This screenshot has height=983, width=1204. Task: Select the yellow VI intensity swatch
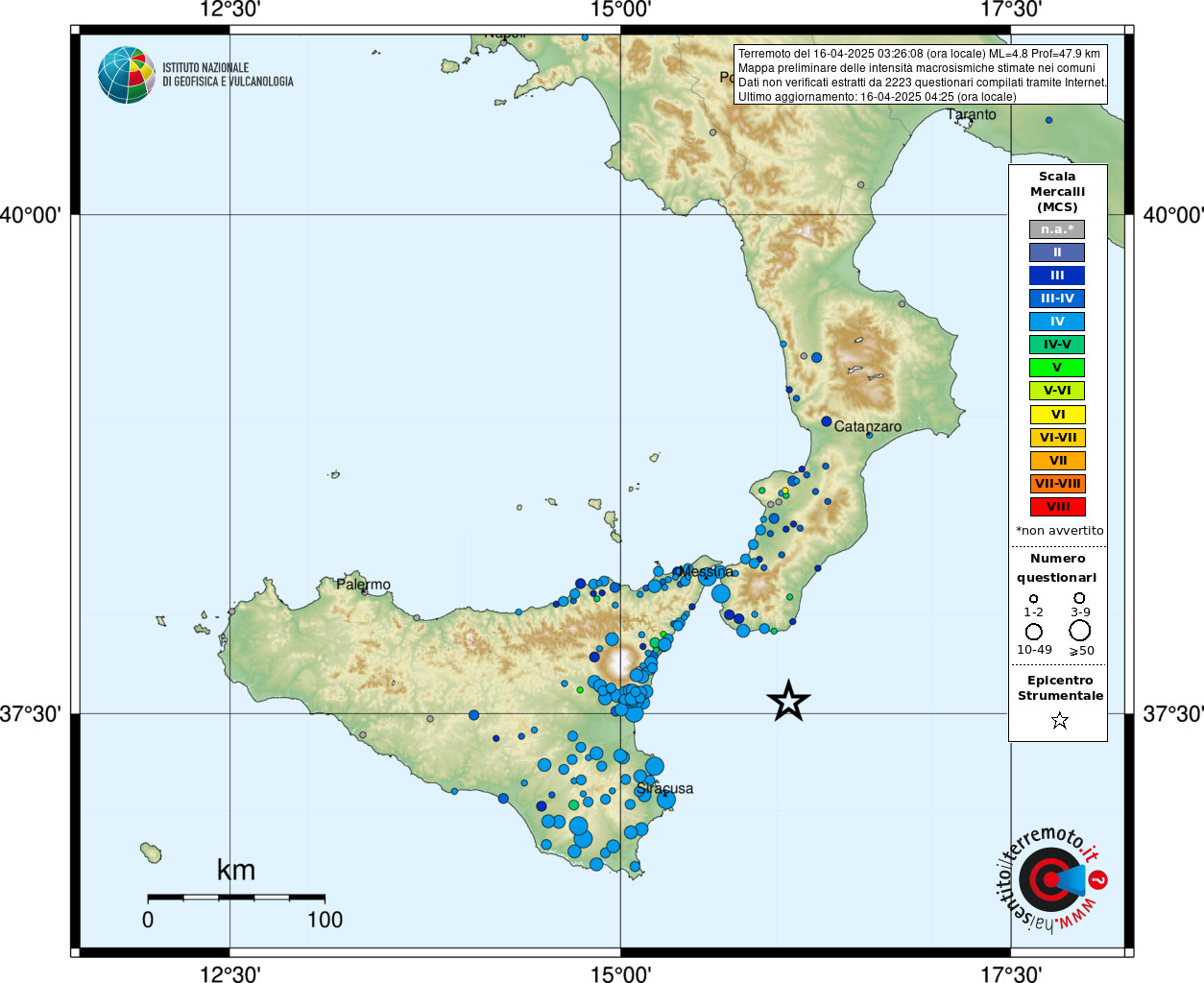click(x=1057, y=415)
